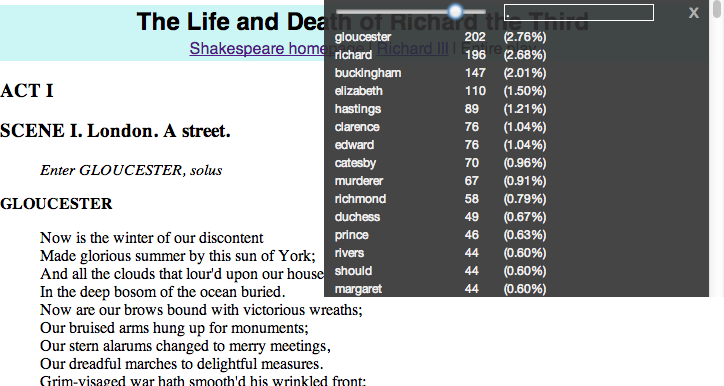Select the word 'duchess' in the list
This screenshot has height=386, width=724.
(x=357, y=217)
